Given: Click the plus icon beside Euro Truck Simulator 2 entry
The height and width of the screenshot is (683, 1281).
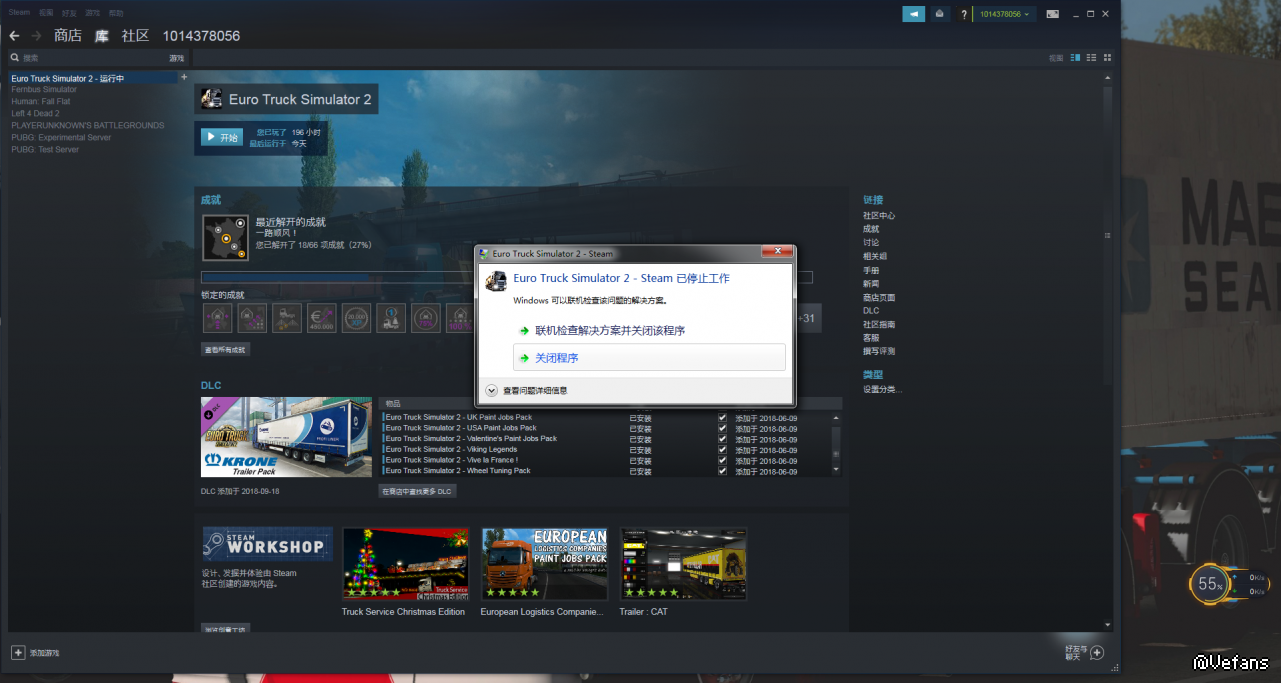Looking at the screenshot, I should click(x=184, y=77).
